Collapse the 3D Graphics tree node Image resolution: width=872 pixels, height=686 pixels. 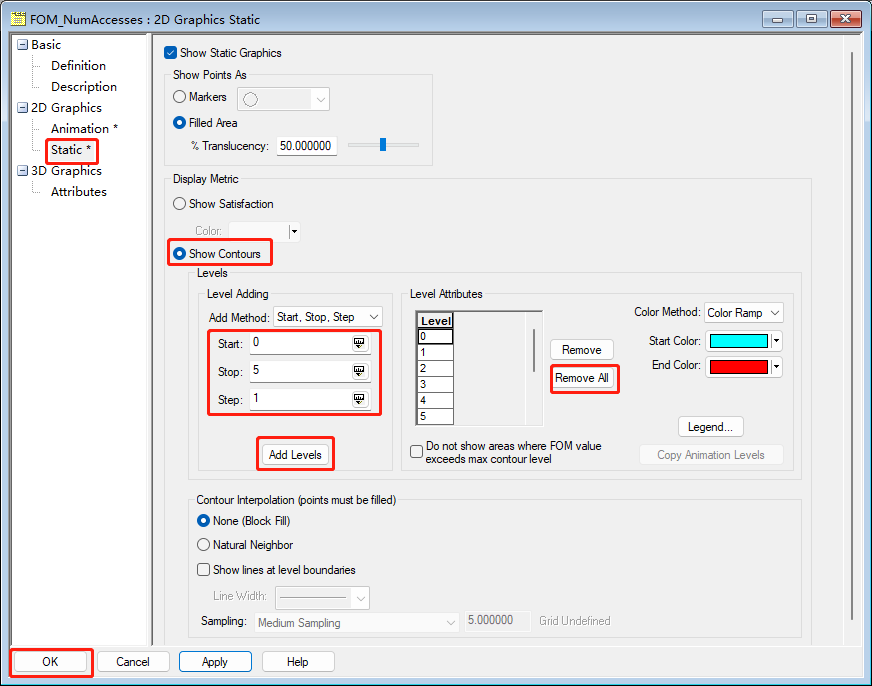pyautogui.click(x=22, y=171)
